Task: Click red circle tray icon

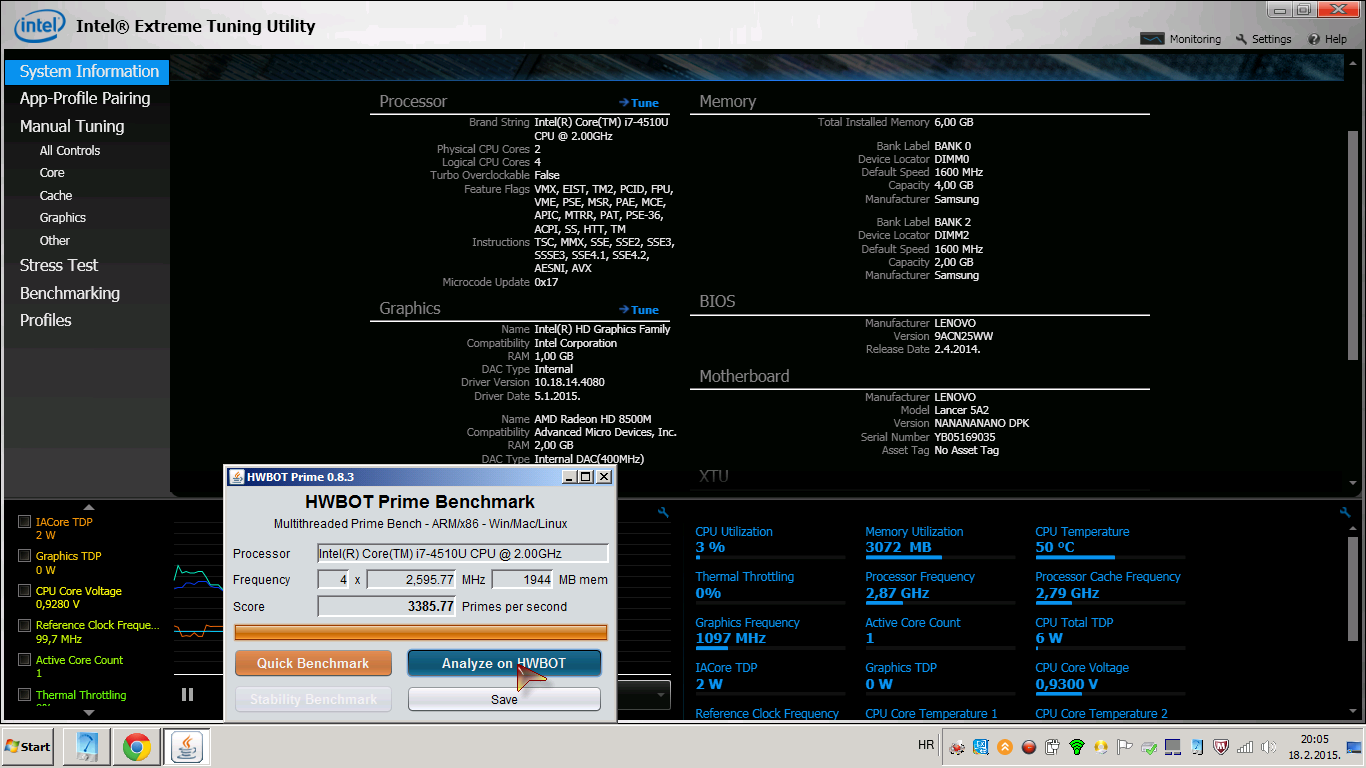Action: [1029, 747]
